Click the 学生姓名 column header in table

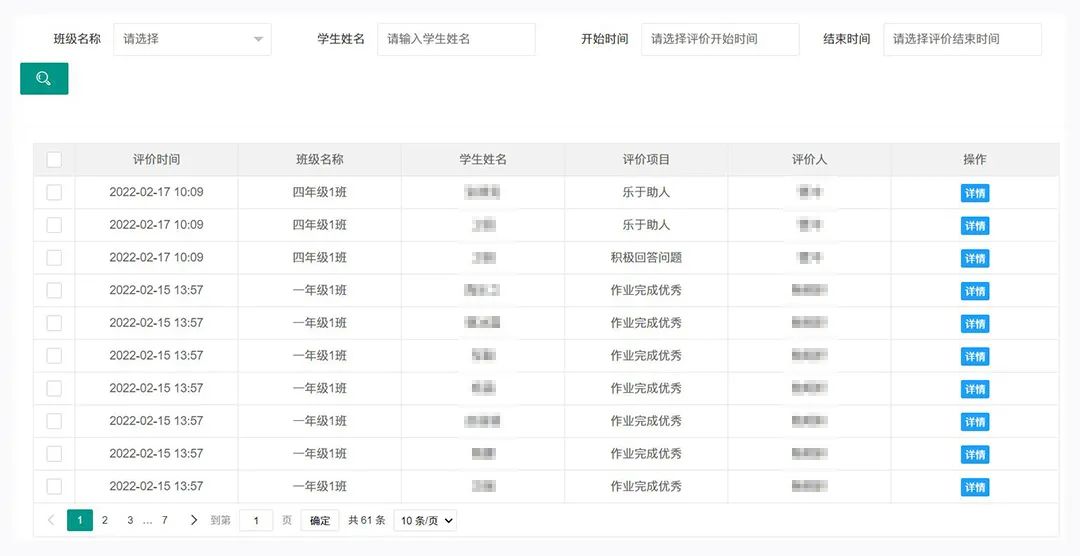(483, 160)
